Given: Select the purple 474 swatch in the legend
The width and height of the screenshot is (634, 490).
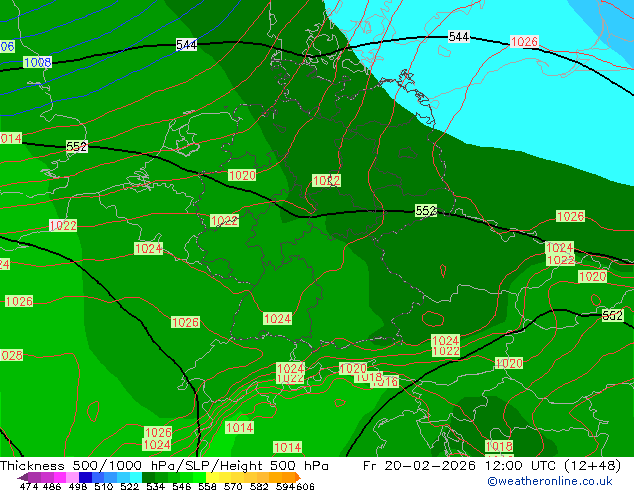Looking at the screenshot, I should 29,477.
